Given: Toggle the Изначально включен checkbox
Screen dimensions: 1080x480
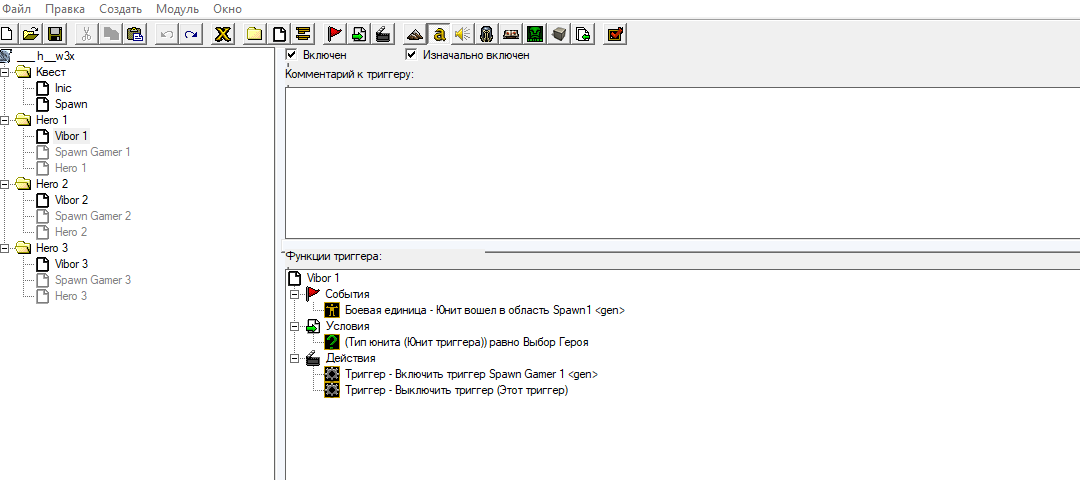Looking at the screenshot, I should click(412, 54).
